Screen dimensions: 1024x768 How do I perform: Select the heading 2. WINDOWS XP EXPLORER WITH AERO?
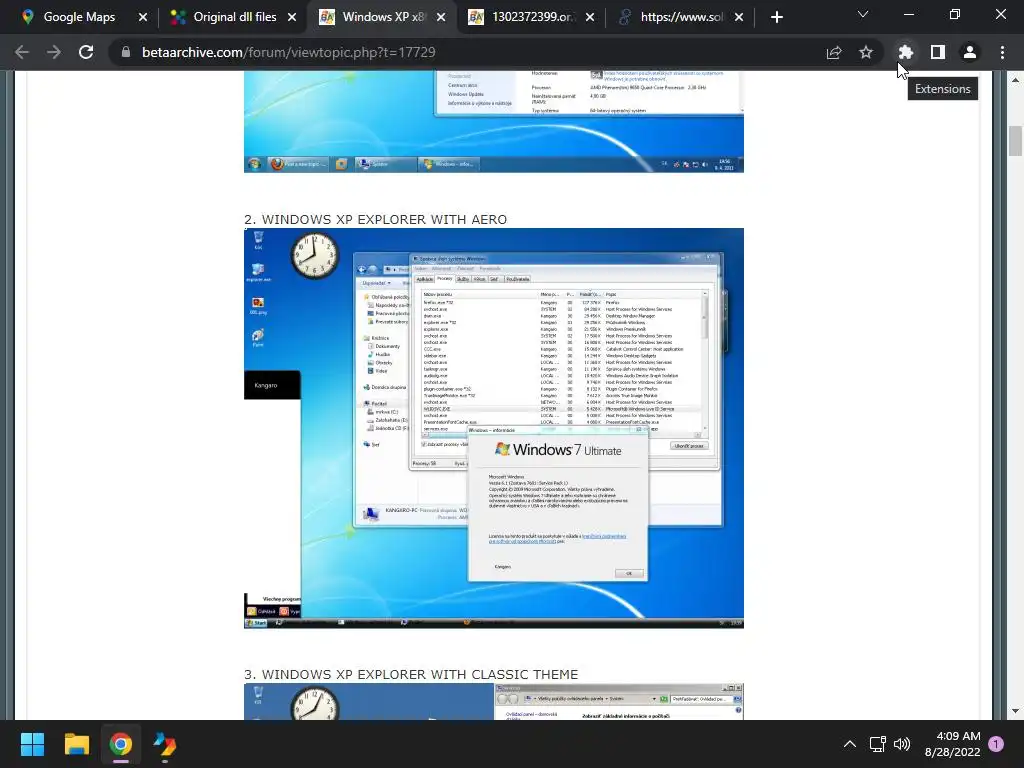pos(376,219)
